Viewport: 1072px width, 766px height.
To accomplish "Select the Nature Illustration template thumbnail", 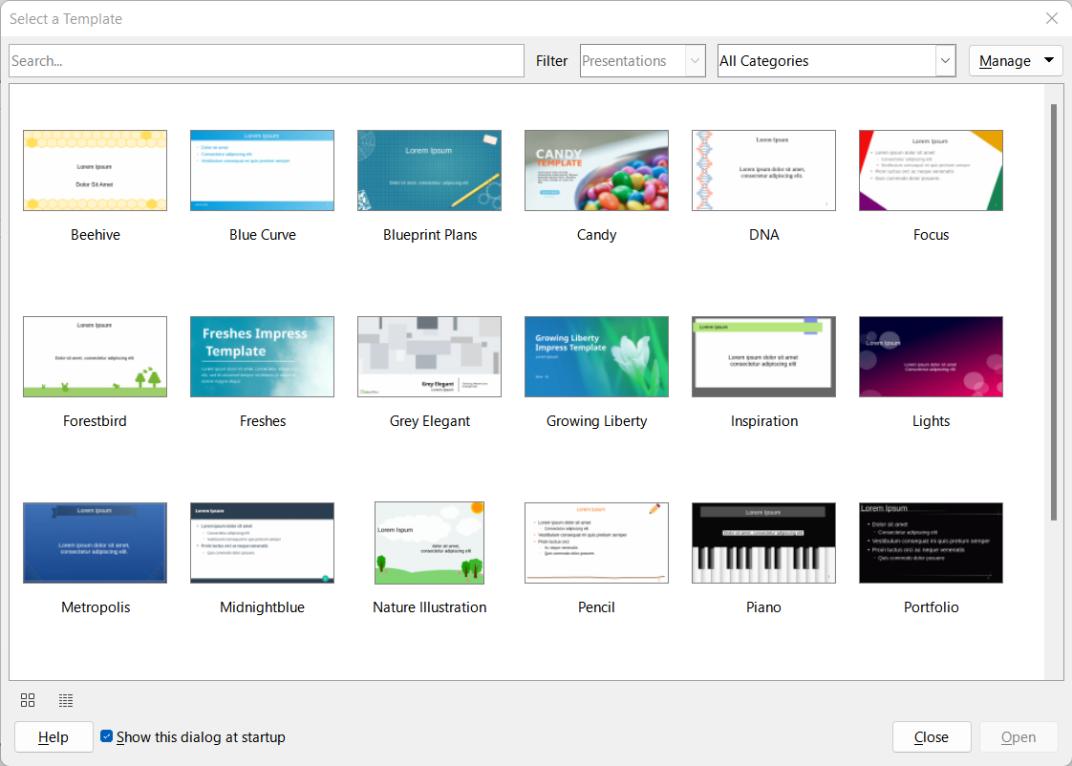I will pyautogui.click(x=429, y=543).
